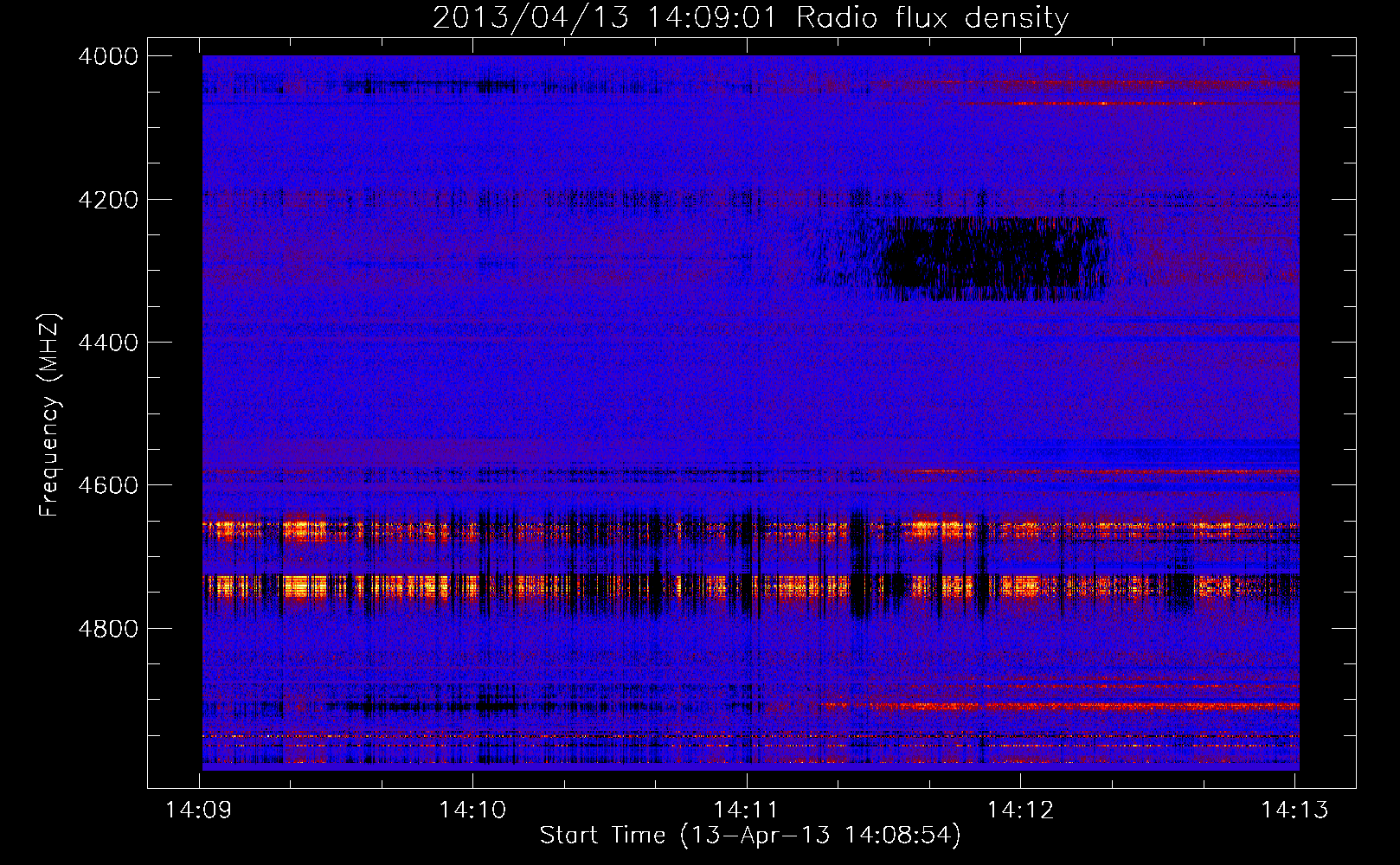Click the 4000 frequency tick label
Screen dimensions: 1400x865
(108, 56)
